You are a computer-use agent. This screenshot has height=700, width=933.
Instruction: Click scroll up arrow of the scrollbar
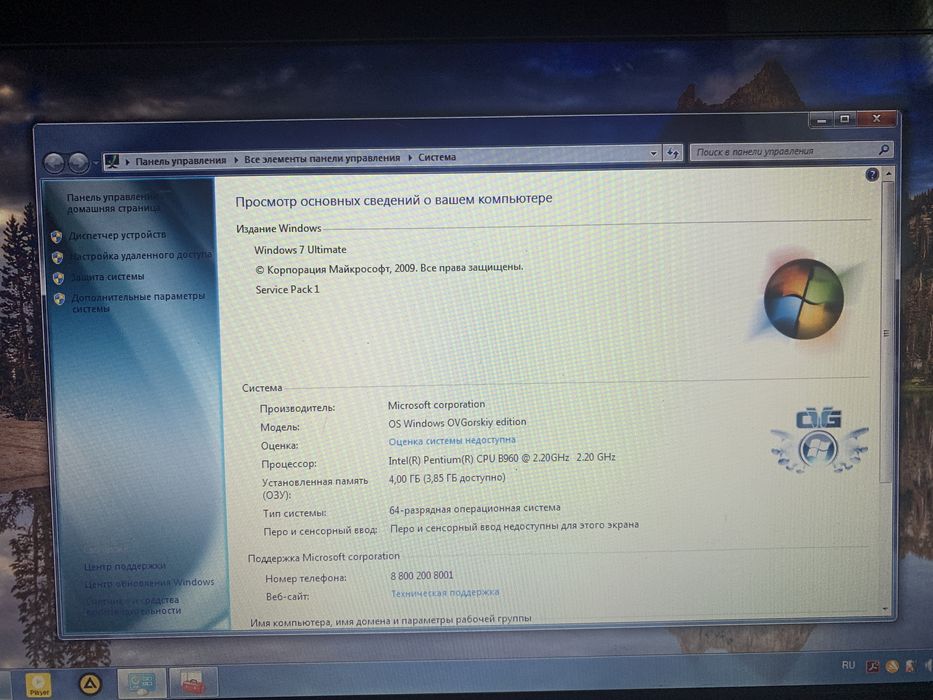(x=888, y=173)
